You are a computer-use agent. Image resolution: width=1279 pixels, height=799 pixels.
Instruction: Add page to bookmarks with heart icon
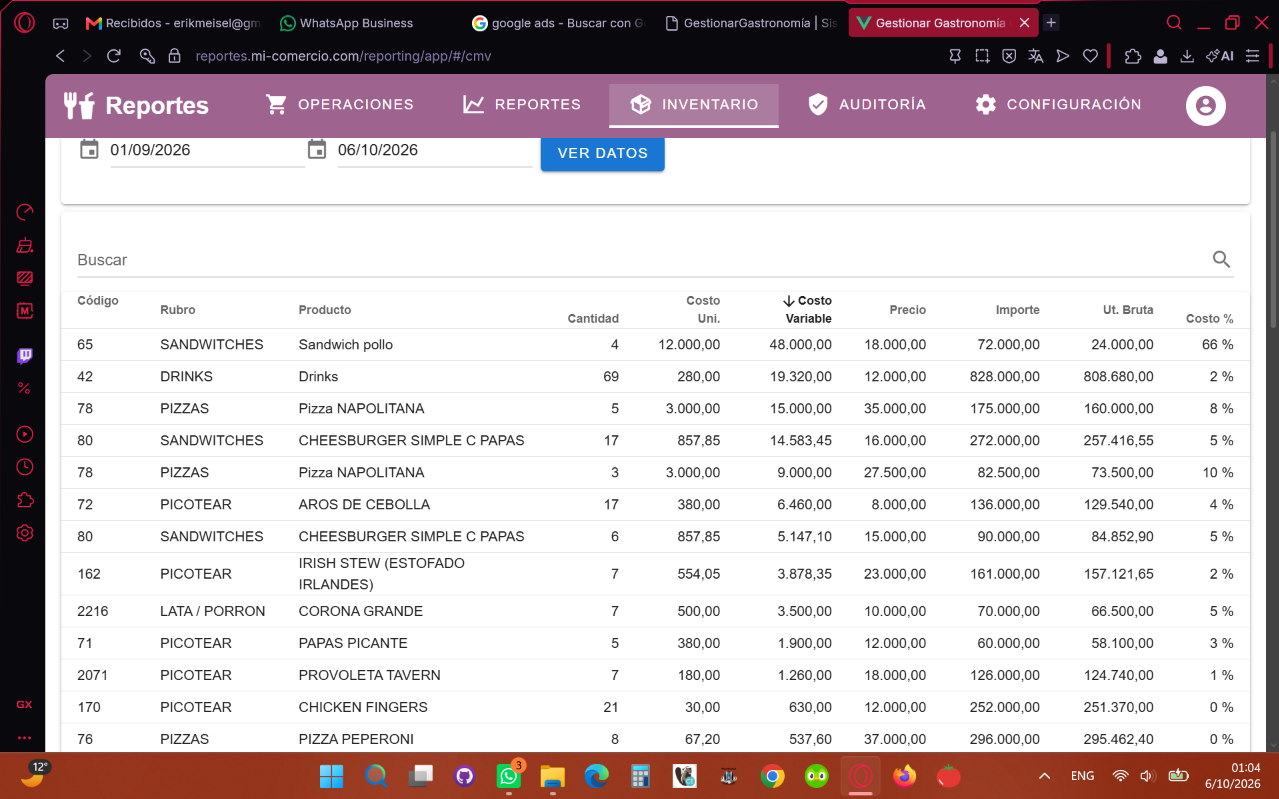(x=1091, y=56)
